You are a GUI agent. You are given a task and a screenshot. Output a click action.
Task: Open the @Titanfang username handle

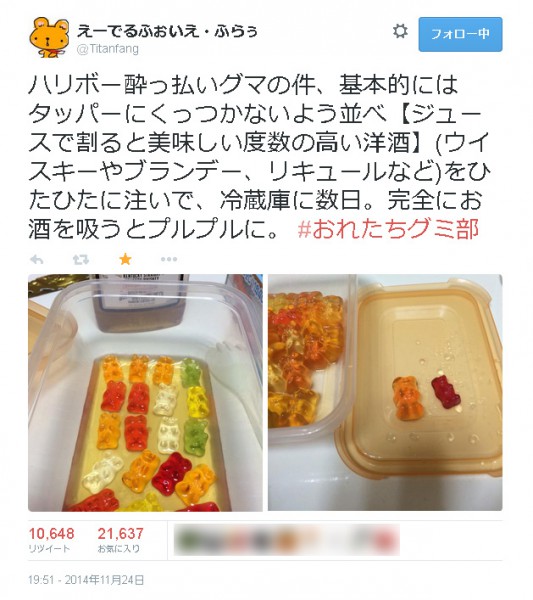pyautogui.click(x=108, y=49)
